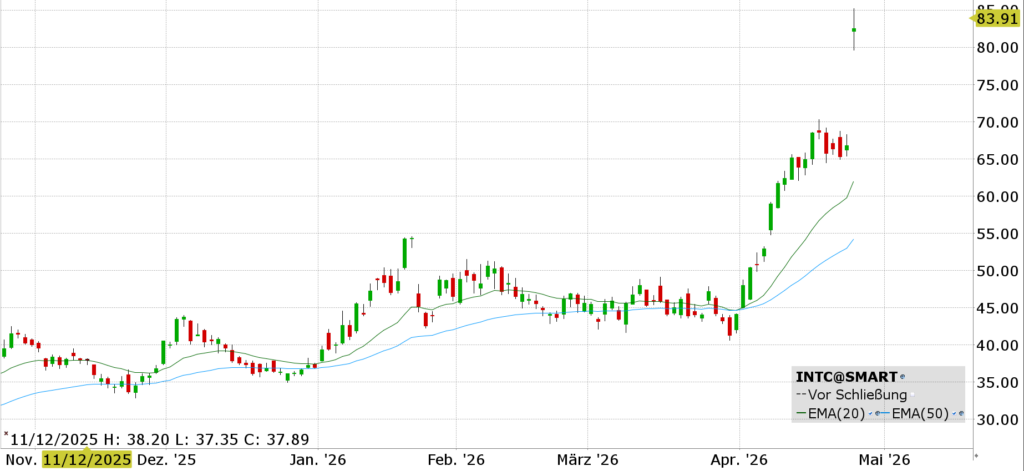The width and height of the screenshot is (1024, 471).
Task: Click the green EMA(20) line swatch in legend
Action: [x=800, y=412]
